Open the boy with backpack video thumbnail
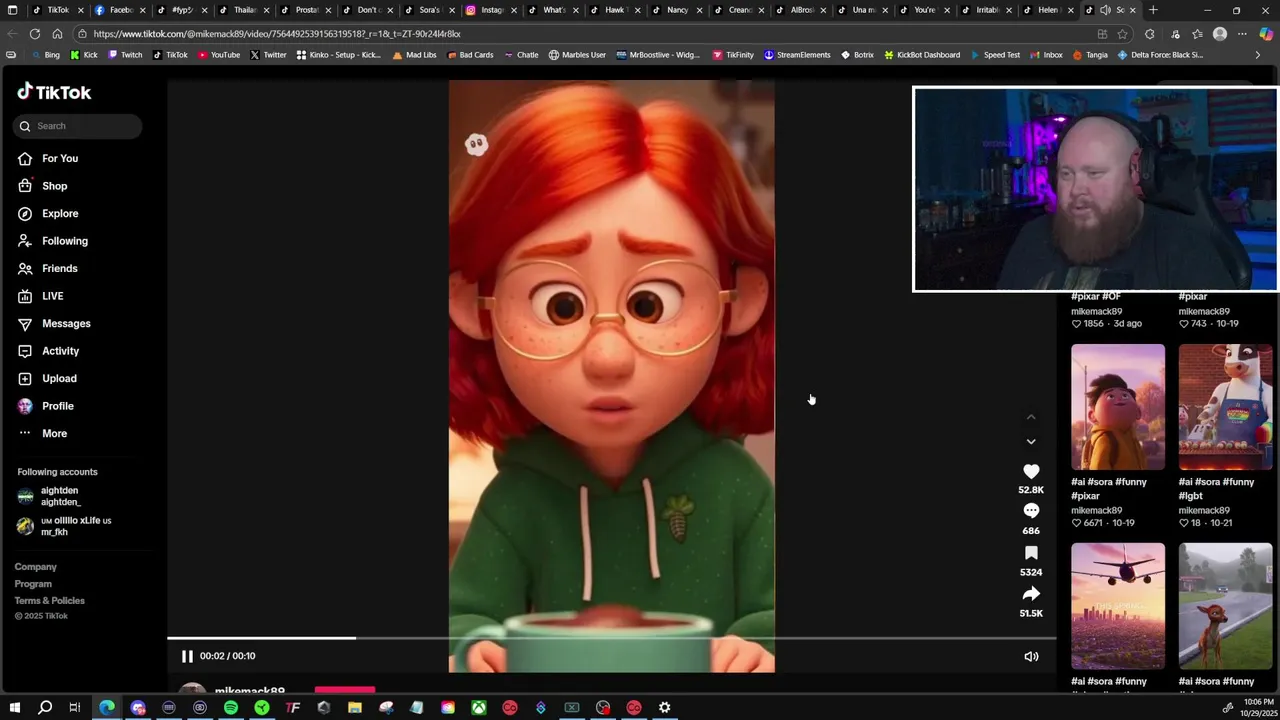Screen dimensions: 1280x720 pos(1118,407)
